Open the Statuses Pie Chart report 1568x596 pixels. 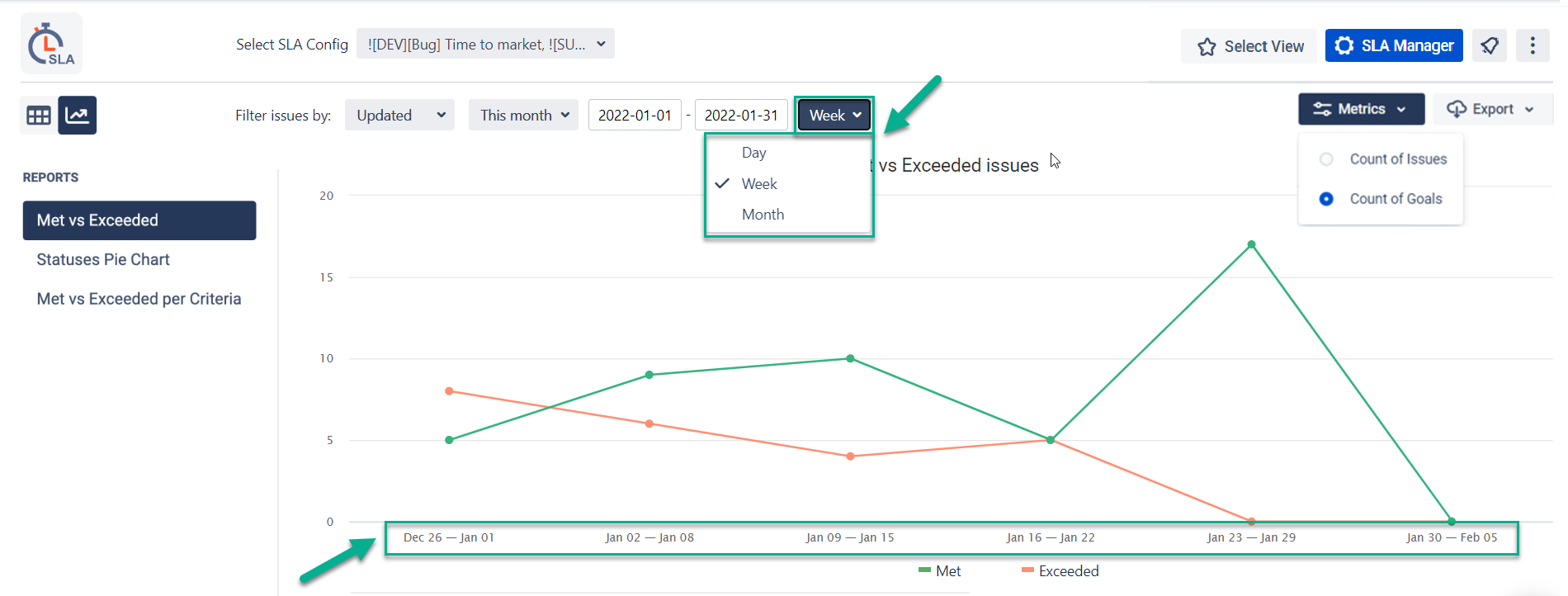tap(103, 260)
